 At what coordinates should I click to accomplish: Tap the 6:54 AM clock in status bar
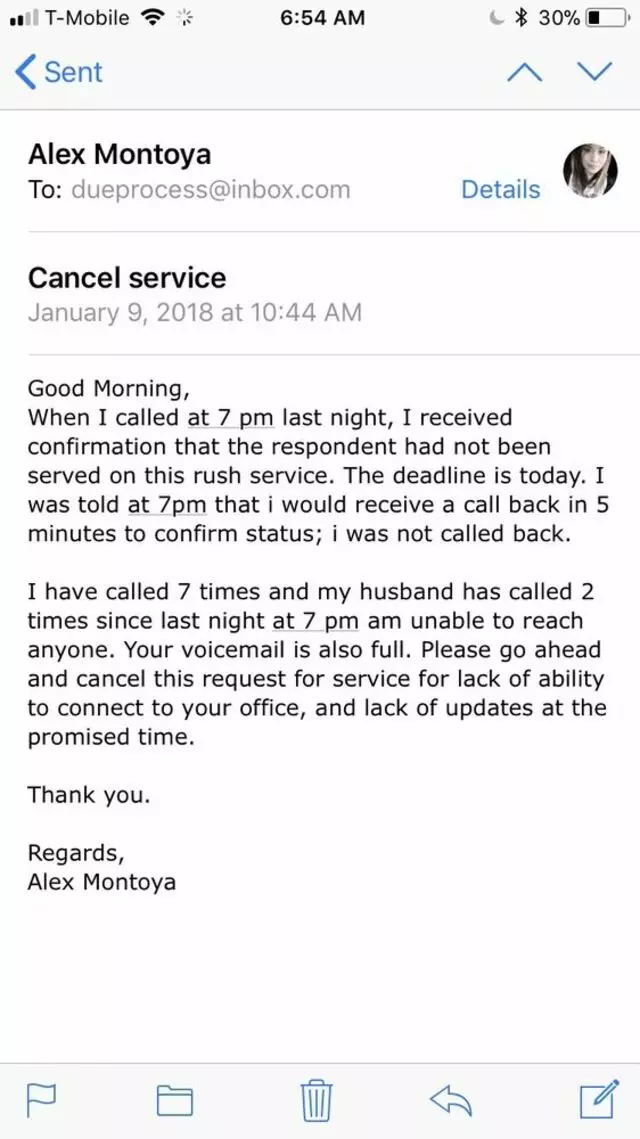[322, 18]
